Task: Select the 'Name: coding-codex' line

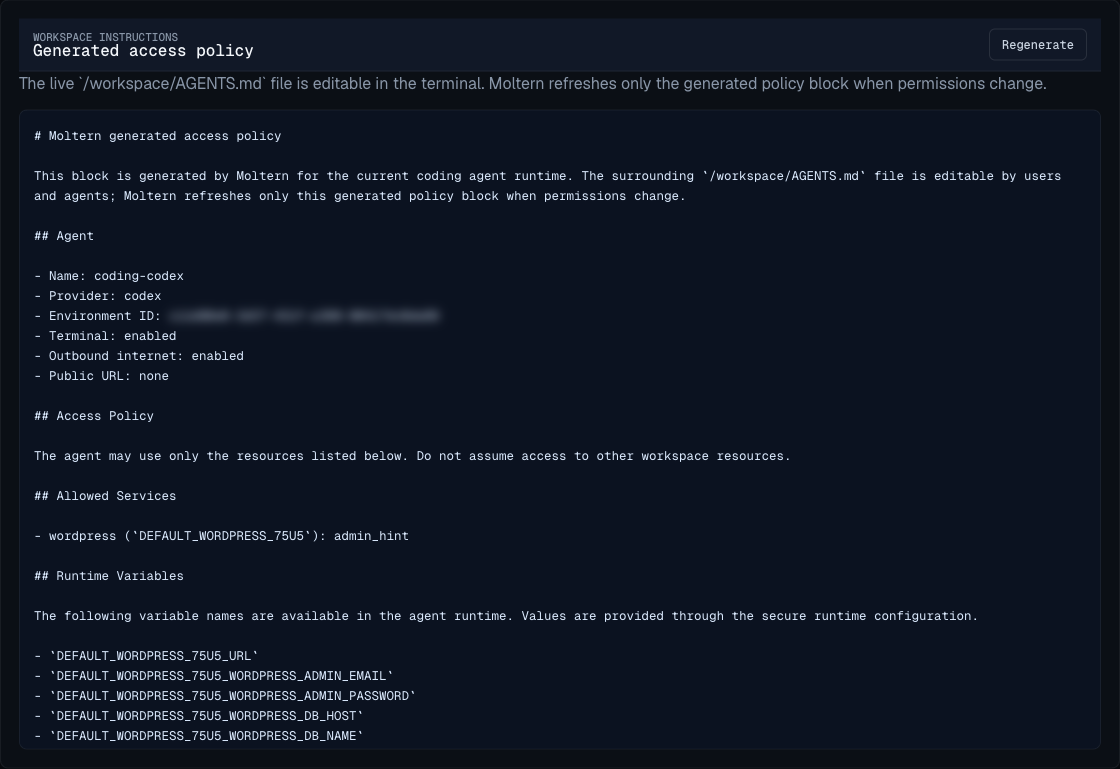Action: (109, 276)
